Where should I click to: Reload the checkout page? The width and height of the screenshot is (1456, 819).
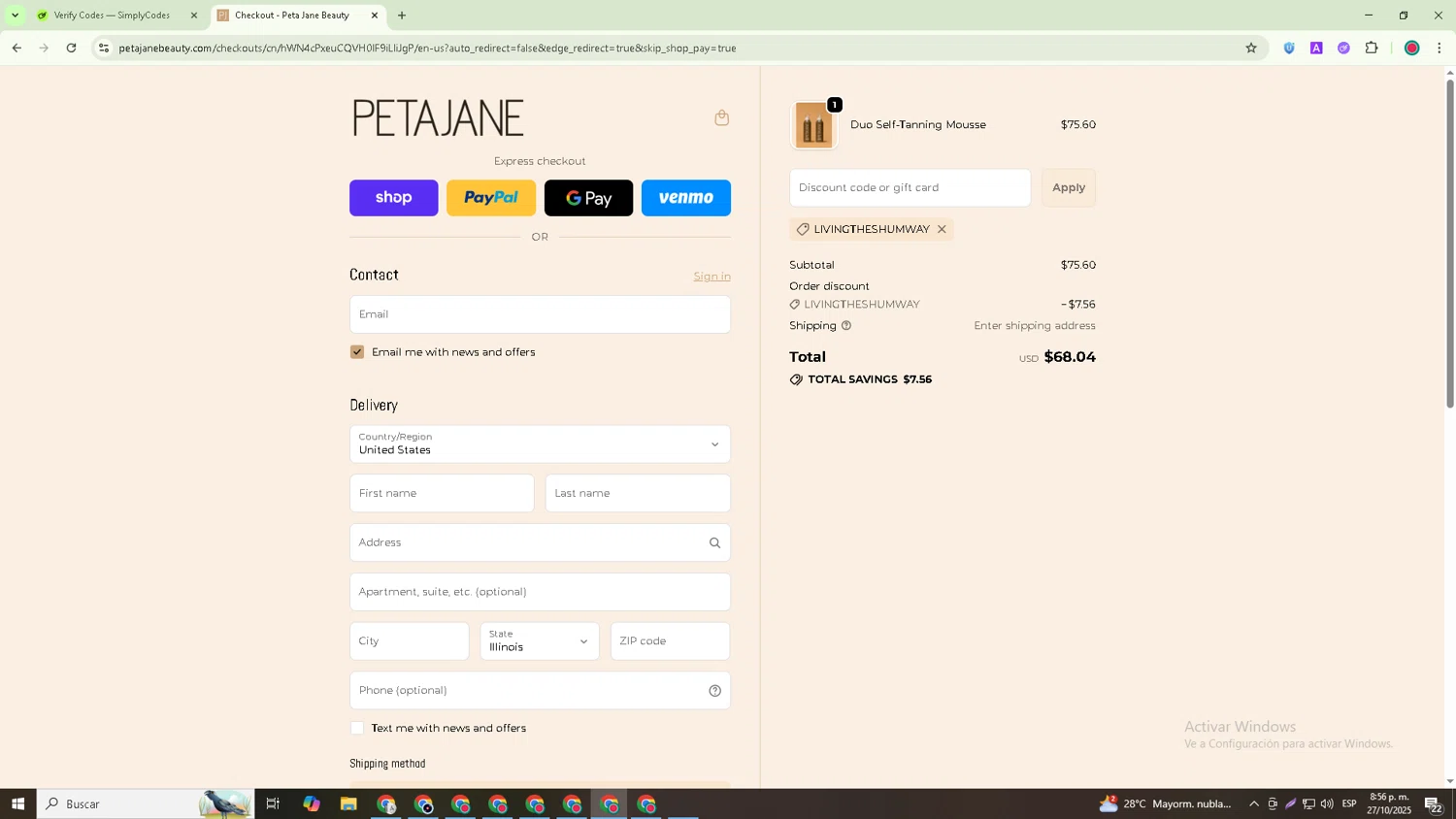(71, 48)
